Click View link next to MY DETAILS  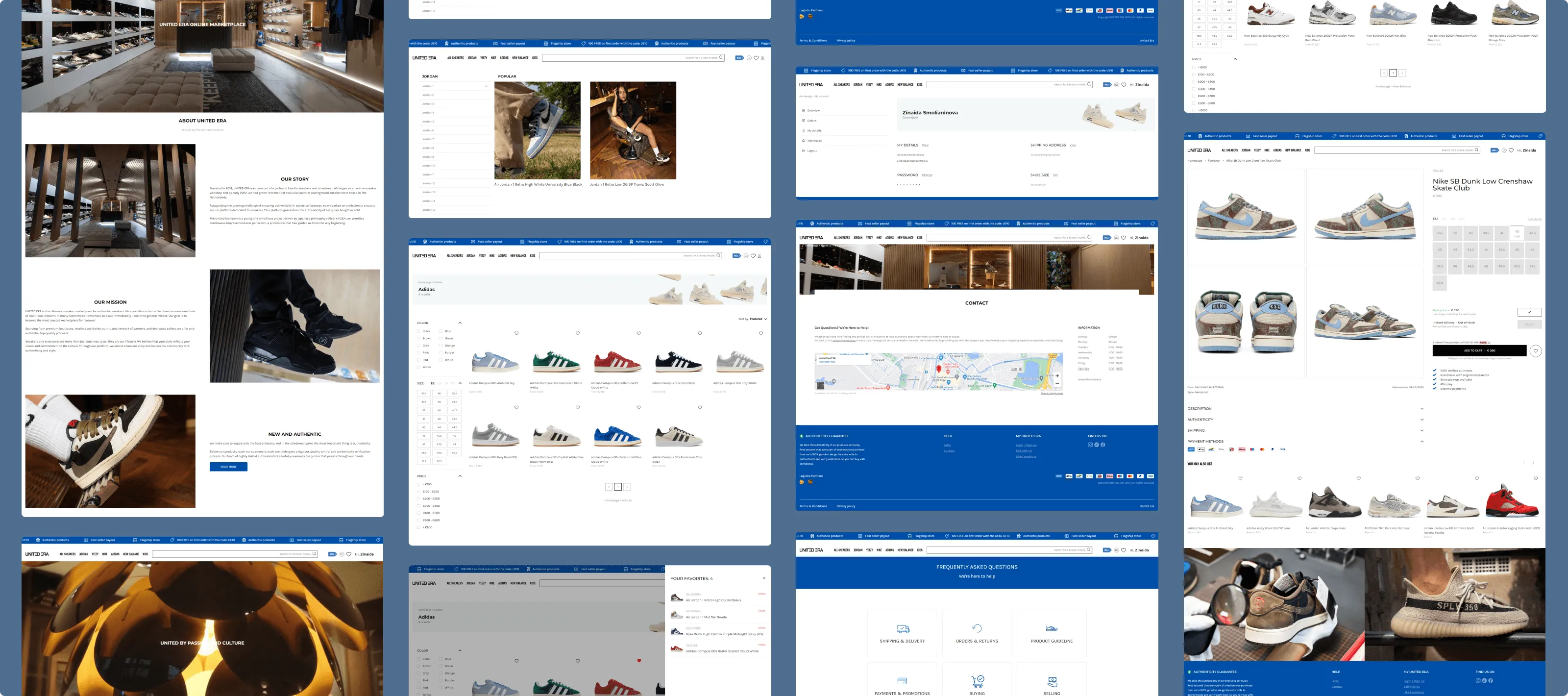tap(925, 146)
